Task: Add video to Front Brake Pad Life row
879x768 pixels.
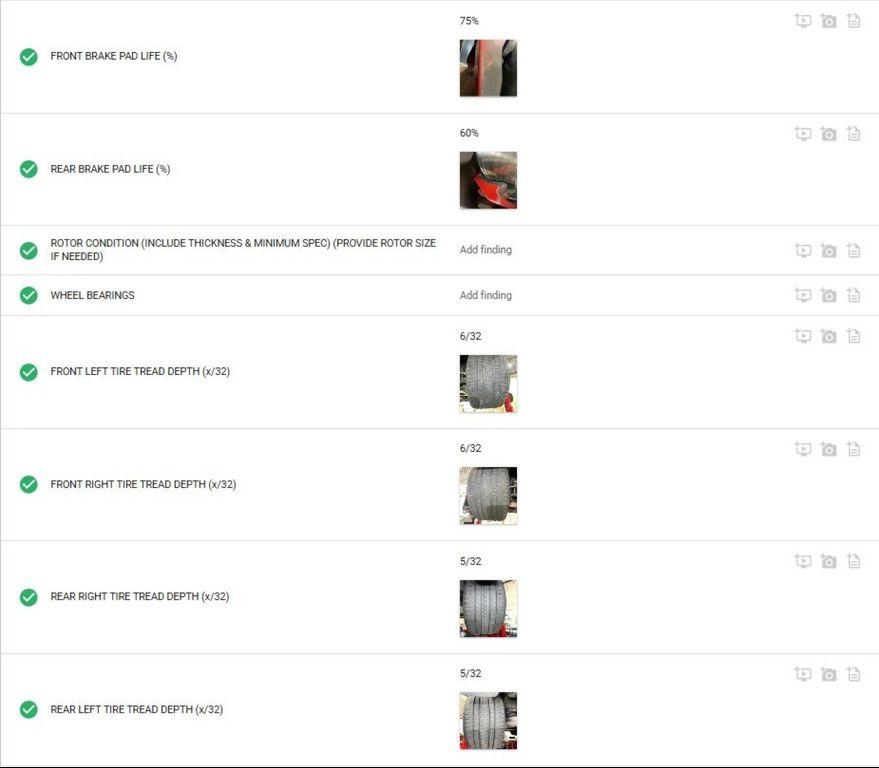Action: click(803, 21)
